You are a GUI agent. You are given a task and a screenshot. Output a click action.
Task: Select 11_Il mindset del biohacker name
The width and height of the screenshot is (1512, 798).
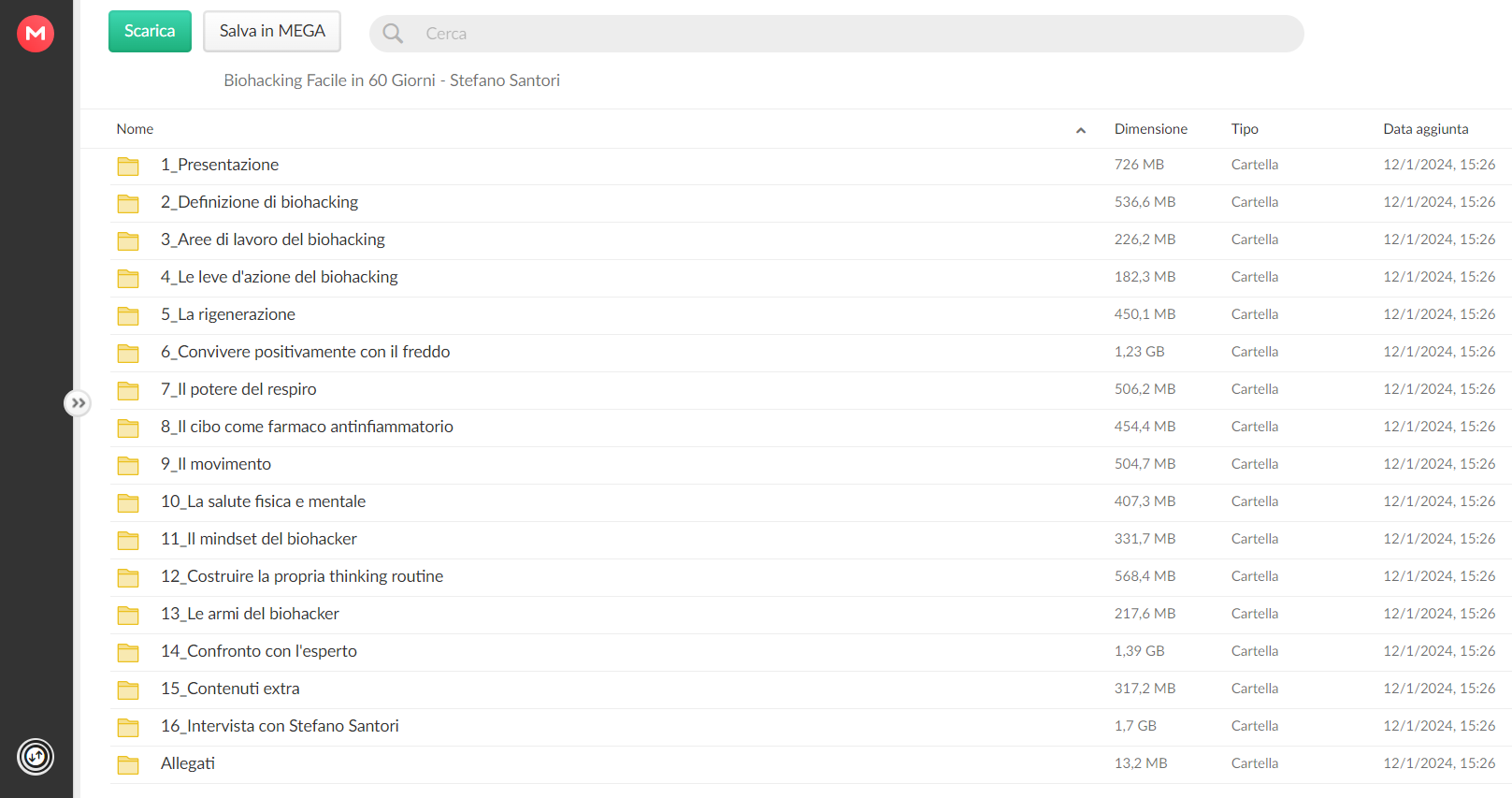tap(259, 539)
